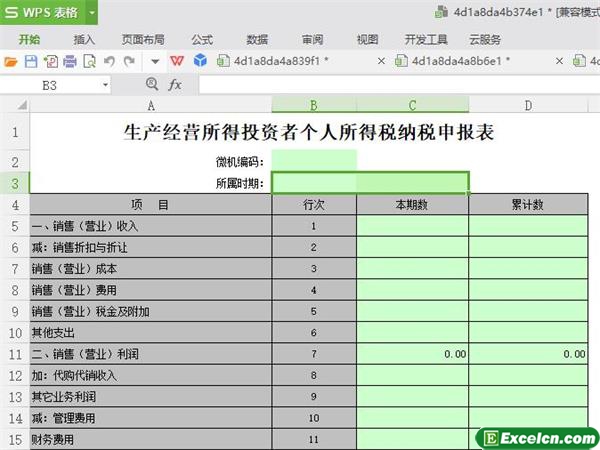Click the 0.00 value under 本期数

455,354
